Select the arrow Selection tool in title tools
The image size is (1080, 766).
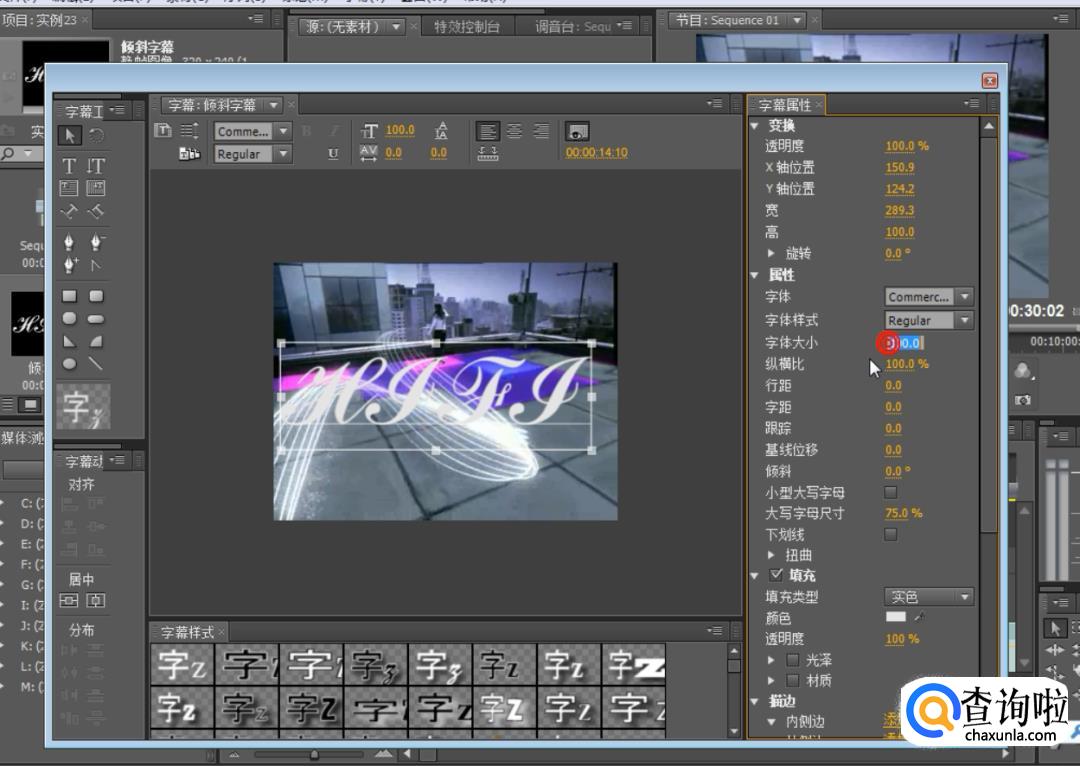click(69, 135)
